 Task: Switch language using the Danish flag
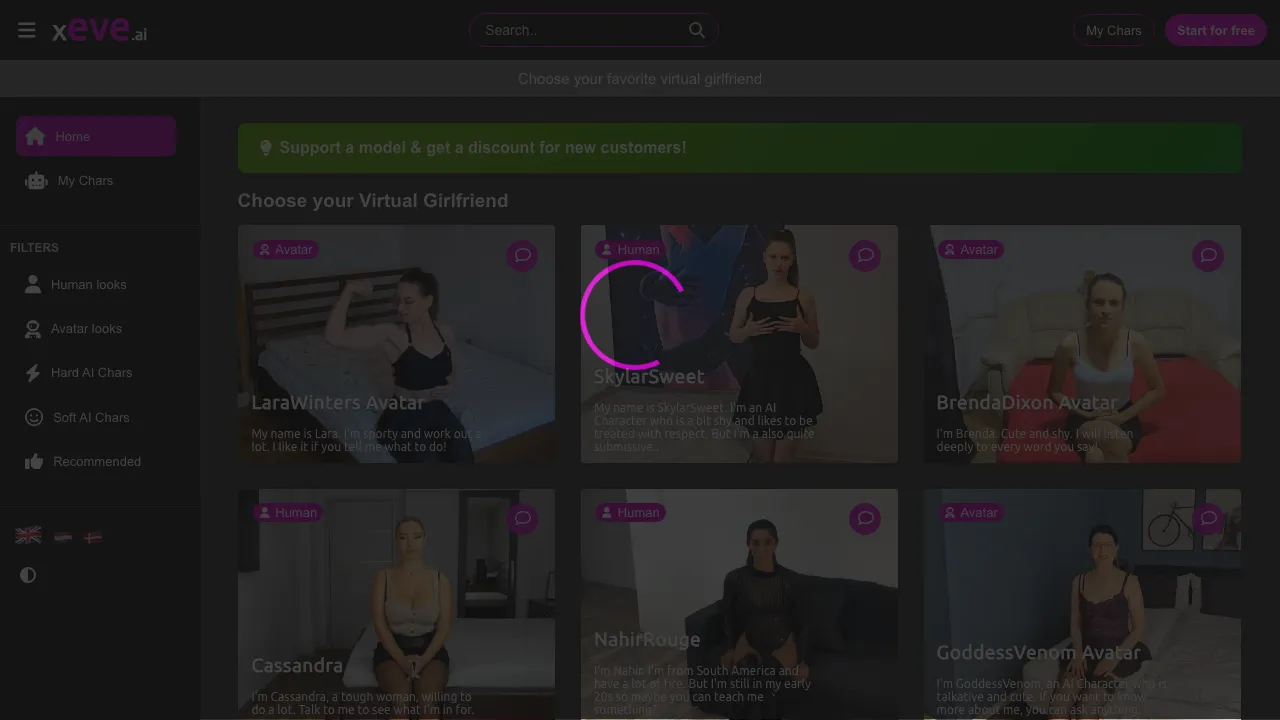coord(93,536)
